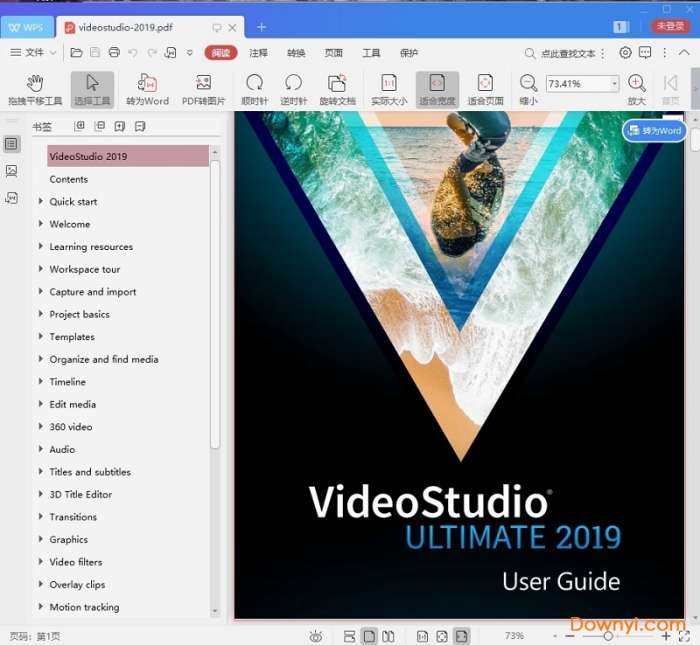
Task: Click the magnifier 放大 zoom in icon
Action: [637, 89]
